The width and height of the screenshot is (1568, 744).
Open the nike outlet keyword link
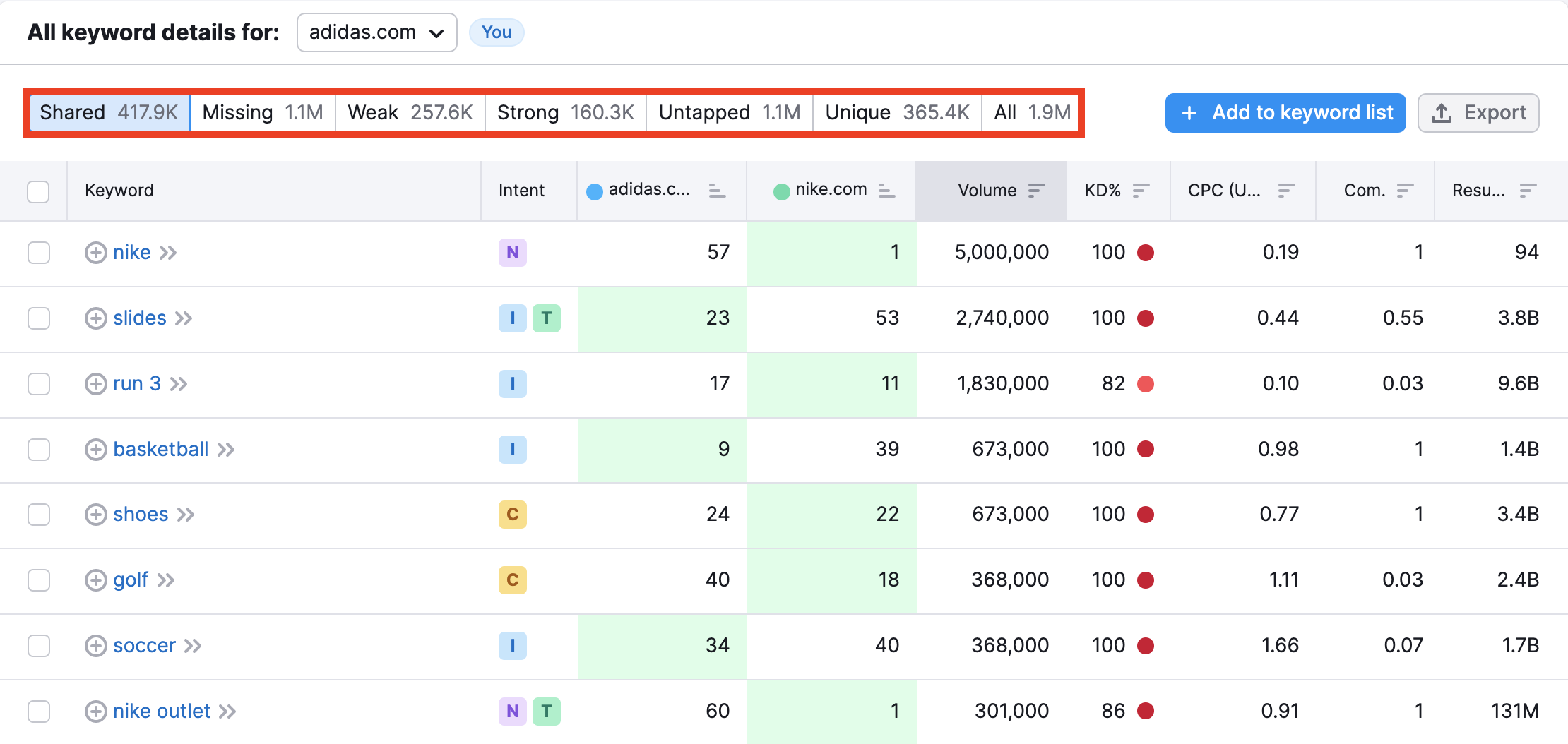click(162, 711)
